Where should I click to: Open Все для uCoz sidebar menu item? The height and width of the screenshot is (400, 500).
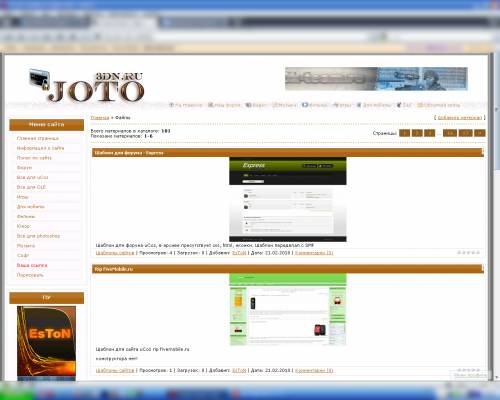[32, 177]
